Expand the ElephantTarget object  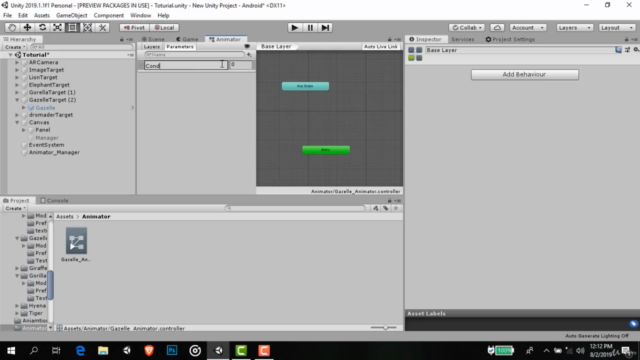pos(17,85)
